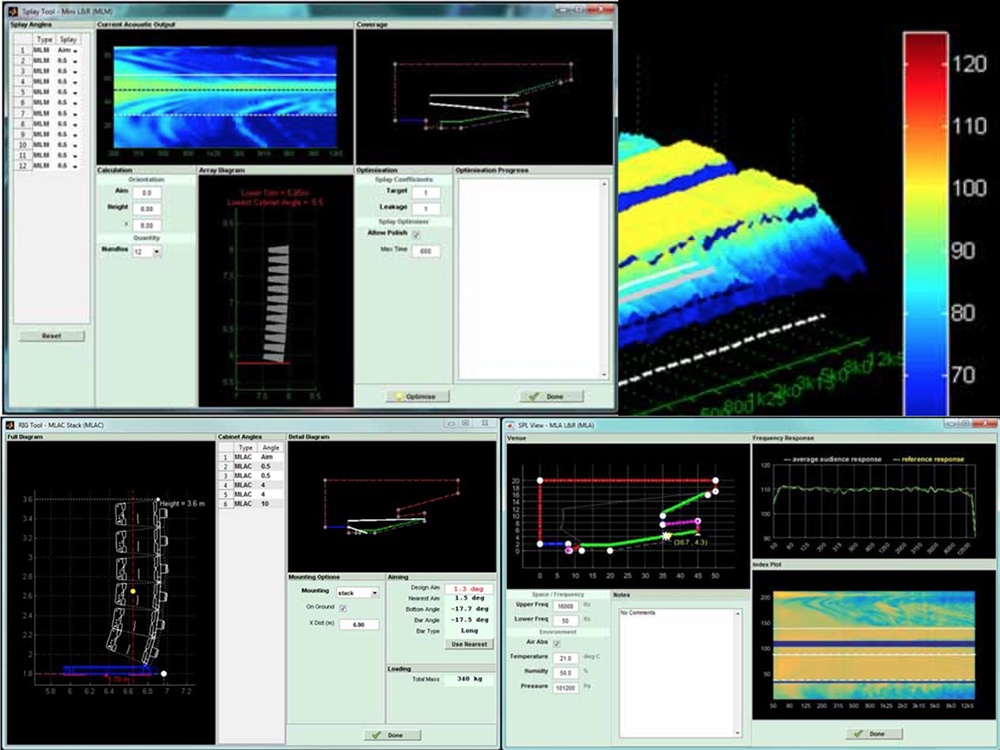Click the Splay Tool application icon in title bar

tap(11, 10)
